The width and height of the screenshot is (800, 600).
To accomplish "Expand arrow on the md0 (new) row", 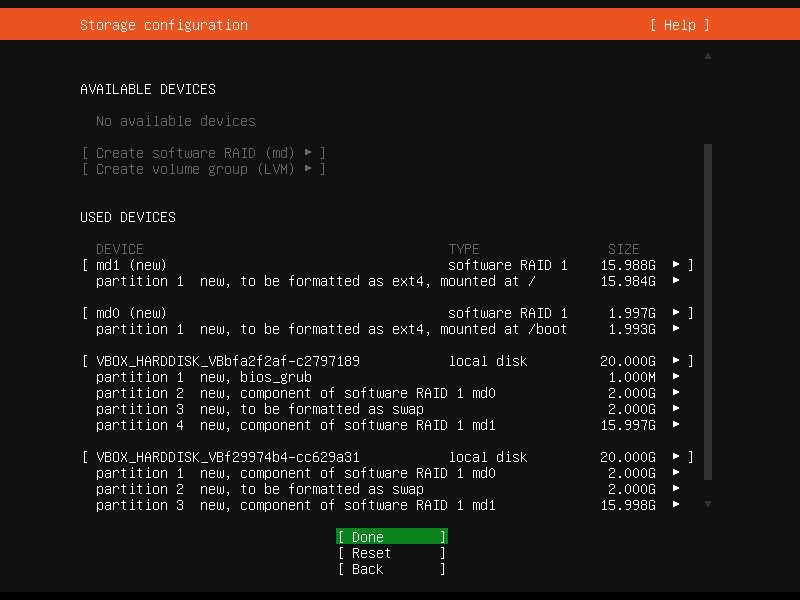I will [x=676, y=312].
